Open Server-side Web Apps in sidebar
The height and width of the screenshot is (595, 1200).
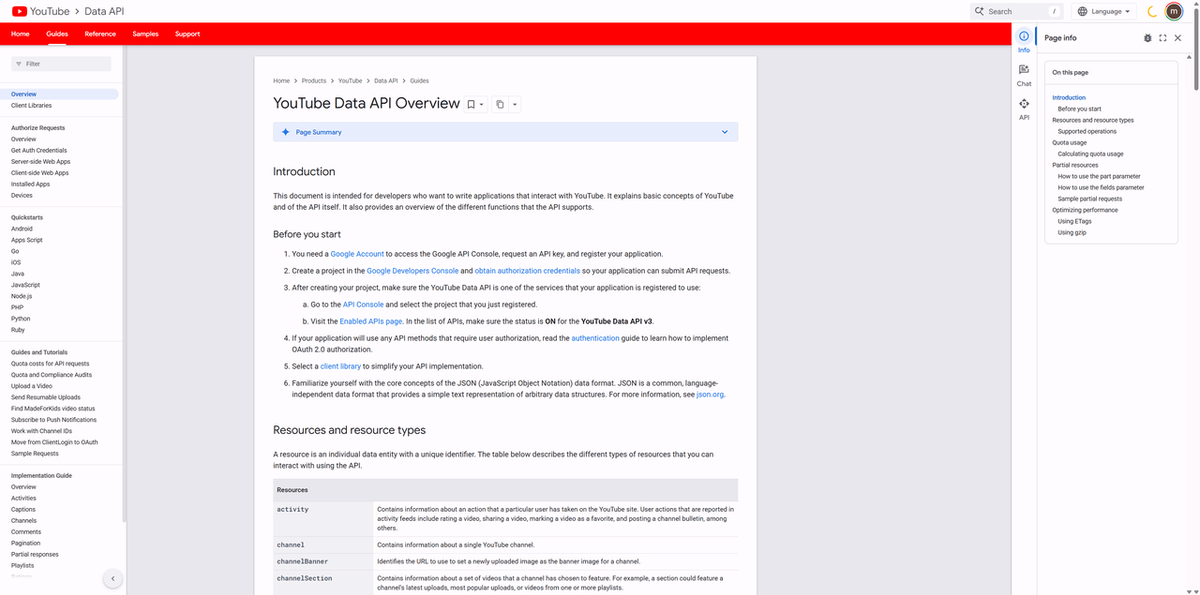click(40, 161)
